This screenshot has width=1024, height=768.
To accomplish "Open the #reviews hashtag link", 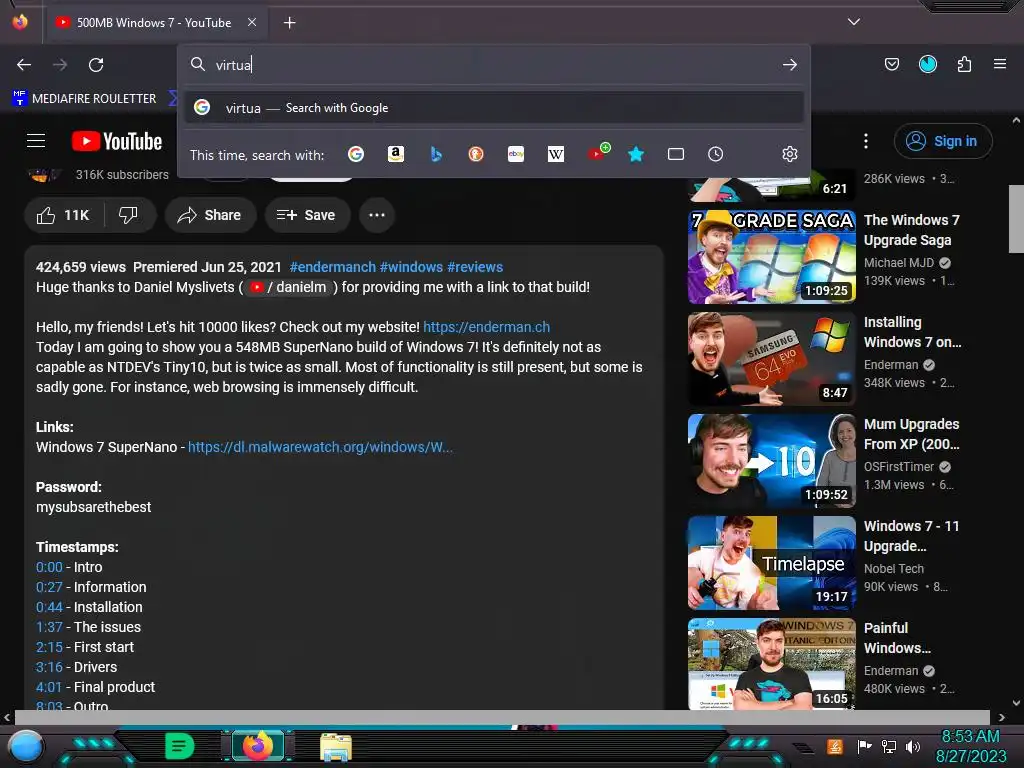I will tap(475, 267).
